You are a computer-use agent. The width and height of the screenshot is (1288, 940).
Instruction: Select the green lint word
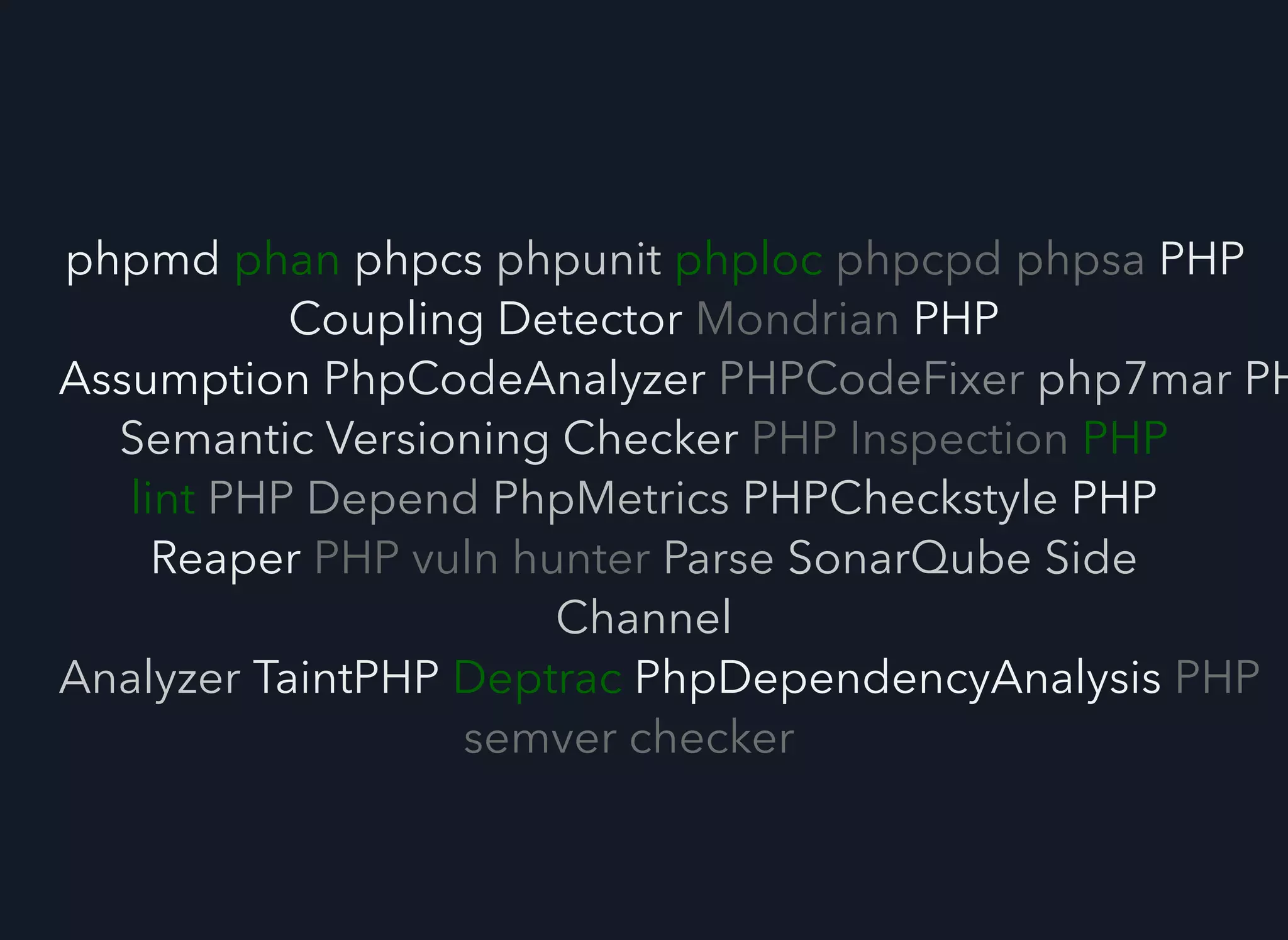click(163, 497)
